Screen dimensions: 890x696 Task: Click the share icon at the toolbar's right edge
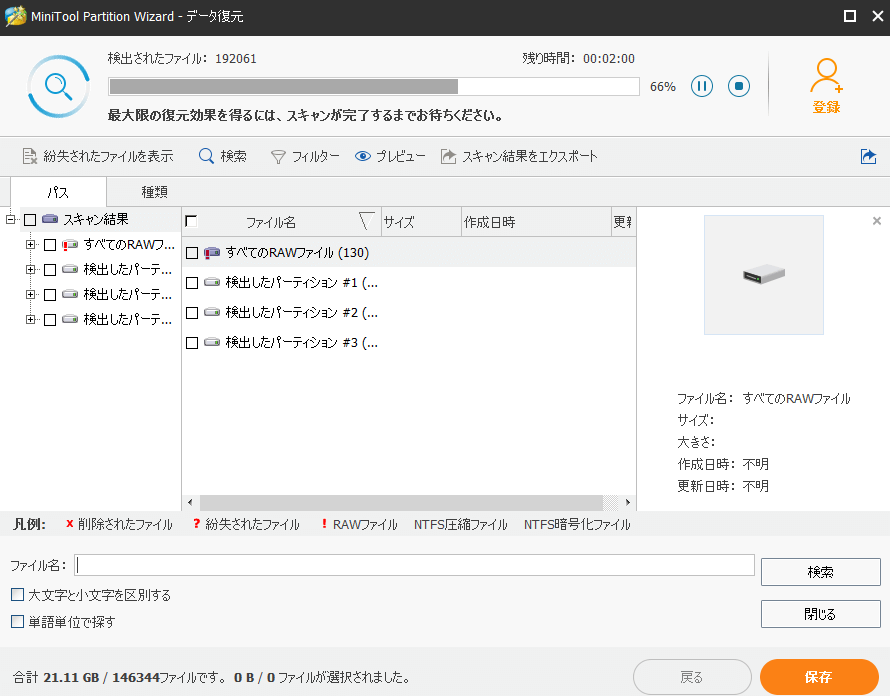pos(869,156)
